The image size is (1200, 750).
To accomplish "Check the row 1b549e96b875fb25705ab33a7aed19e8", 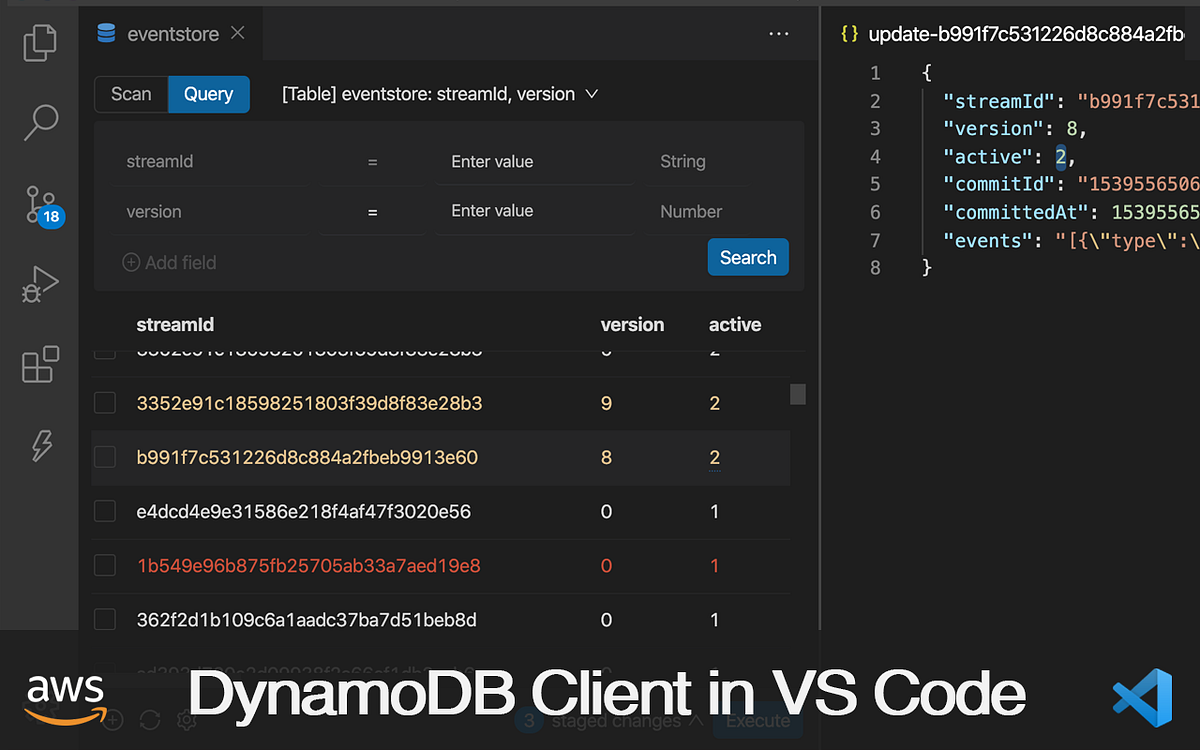I will 105,565.
